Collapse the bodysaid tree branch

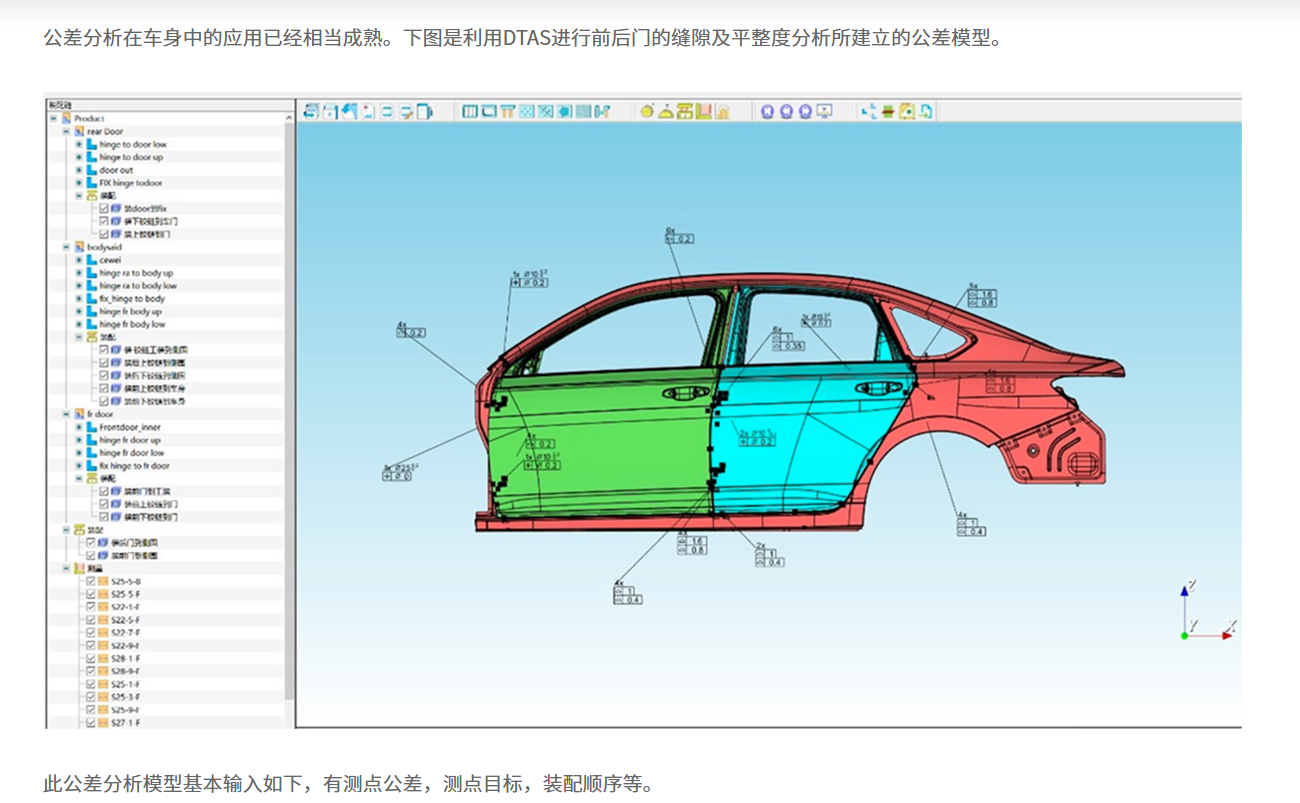66,246
